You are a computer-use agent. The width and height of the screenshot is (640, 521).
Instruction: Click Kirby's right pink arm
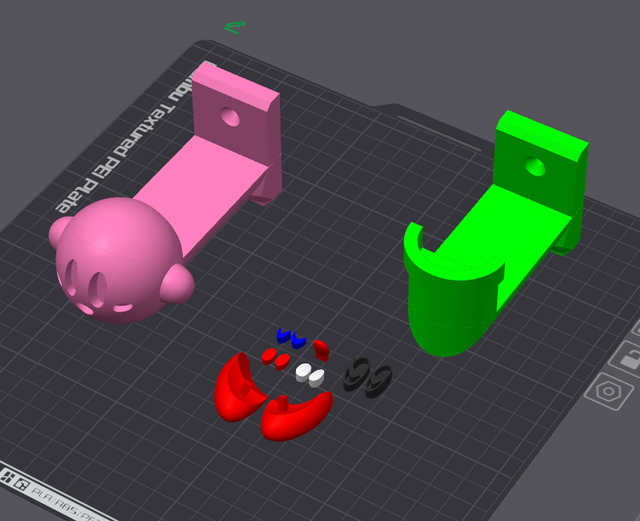click(x=179, y=286)
